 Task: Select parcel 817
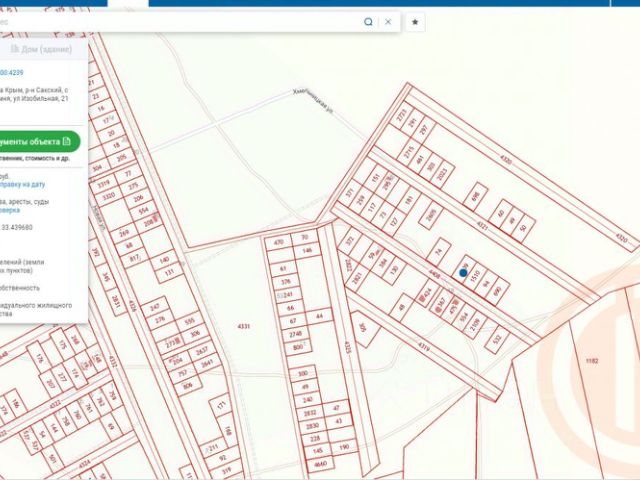135,259
